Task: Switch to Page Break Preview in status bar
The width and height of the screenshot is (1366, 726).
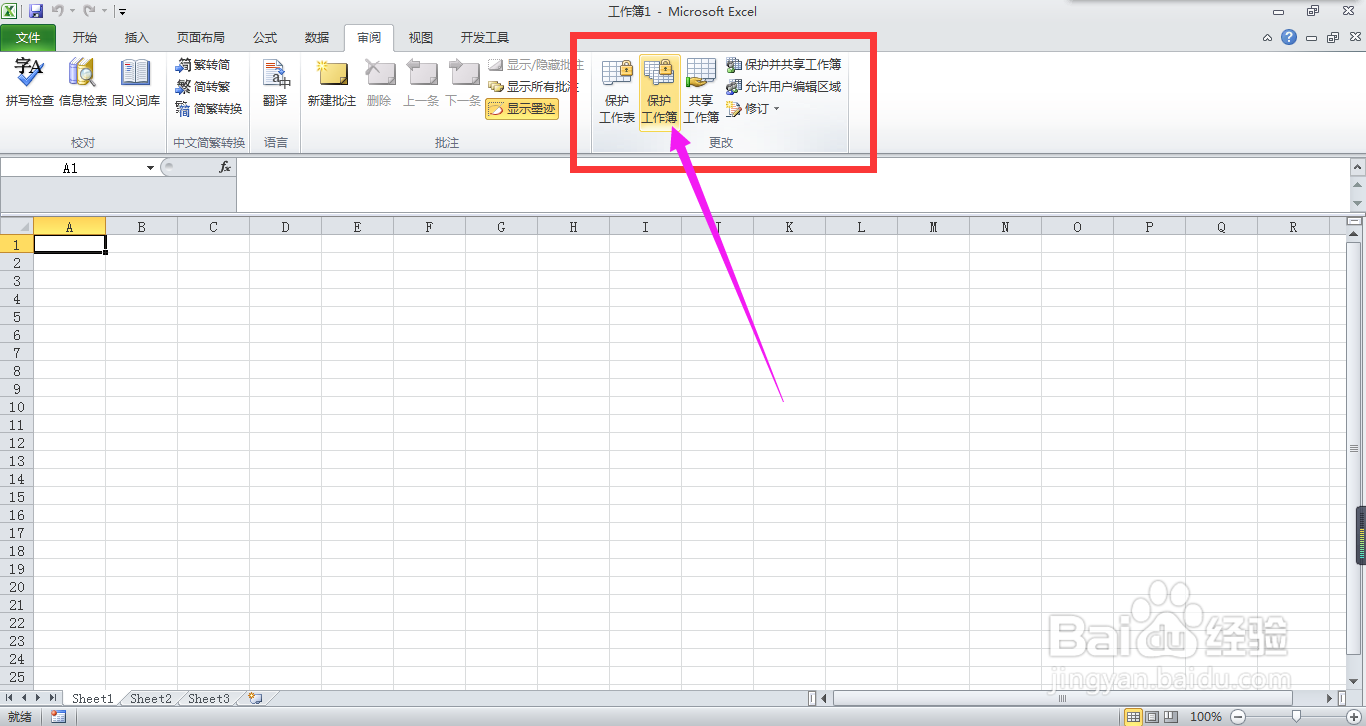Action: click(x=1171, y=716)
